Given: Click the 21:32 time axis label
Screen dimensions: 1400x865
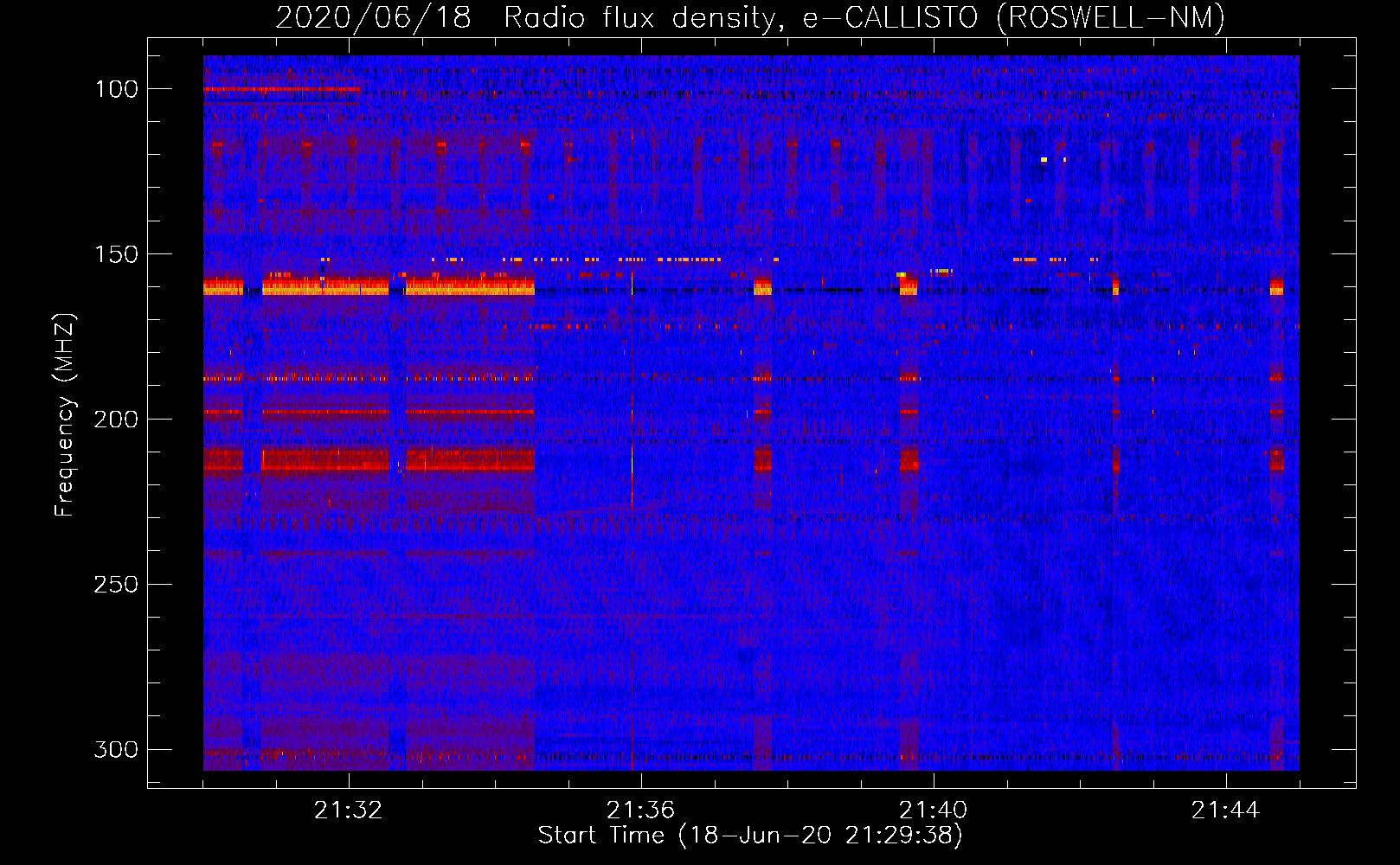Looking at the screenshot, I should [348, 811].
